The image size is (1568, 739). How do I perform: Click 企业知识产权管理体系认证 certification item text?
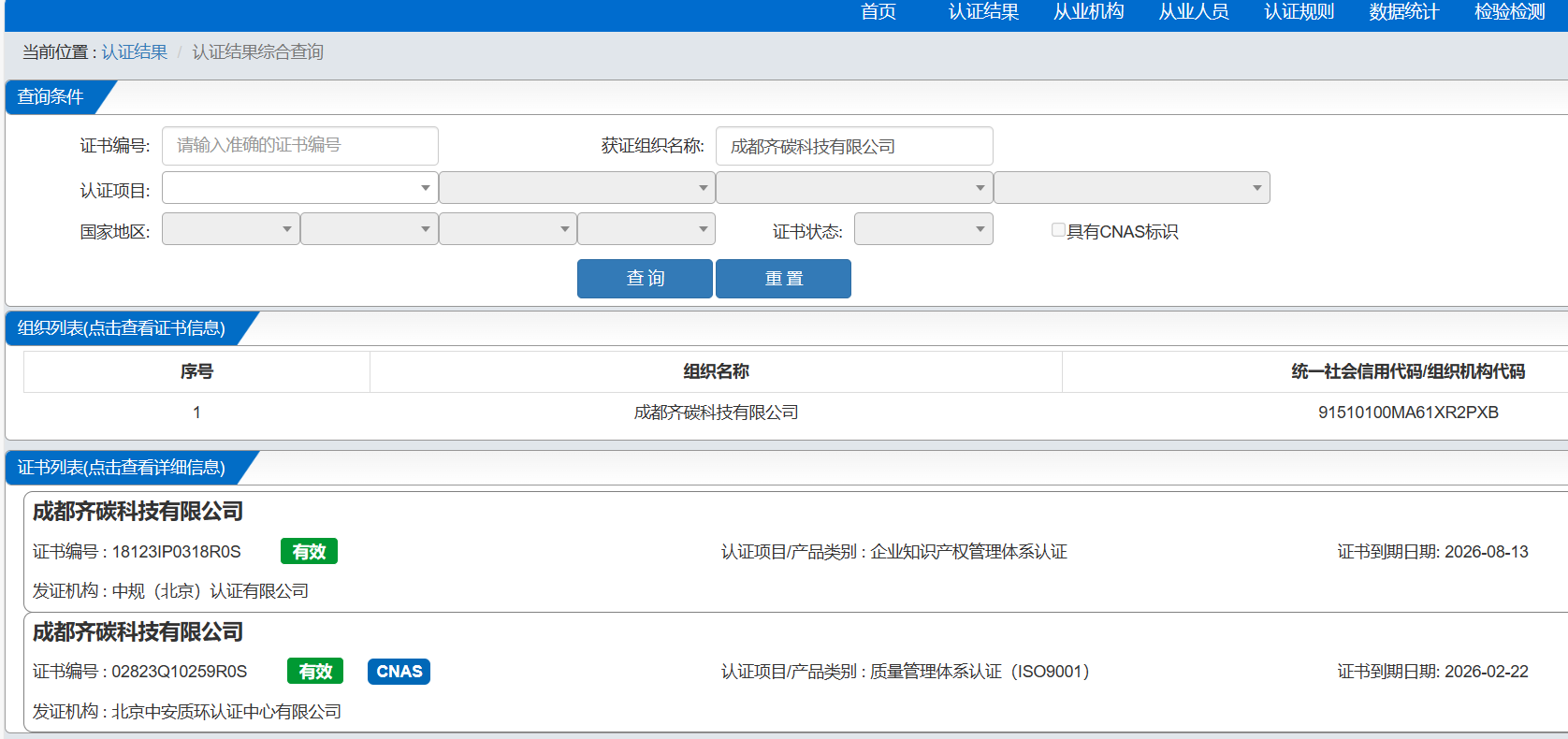(968, 552)
